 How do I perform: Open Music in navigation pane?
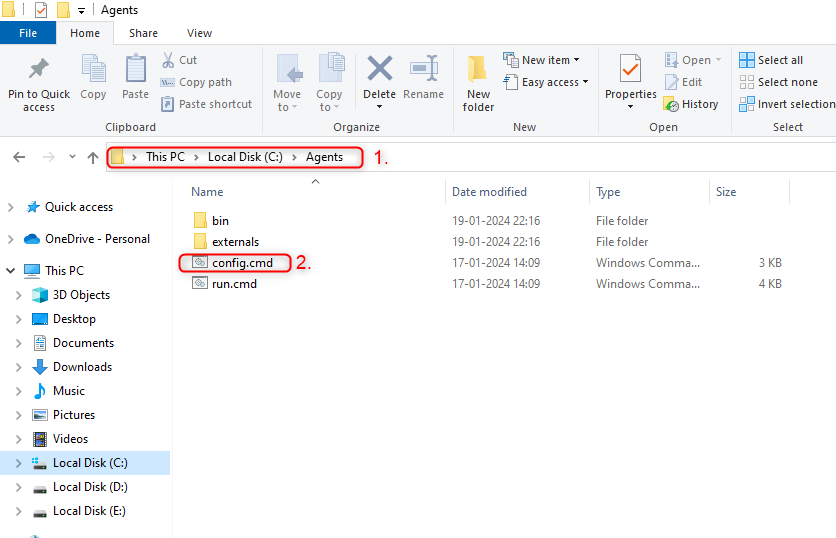69,391
